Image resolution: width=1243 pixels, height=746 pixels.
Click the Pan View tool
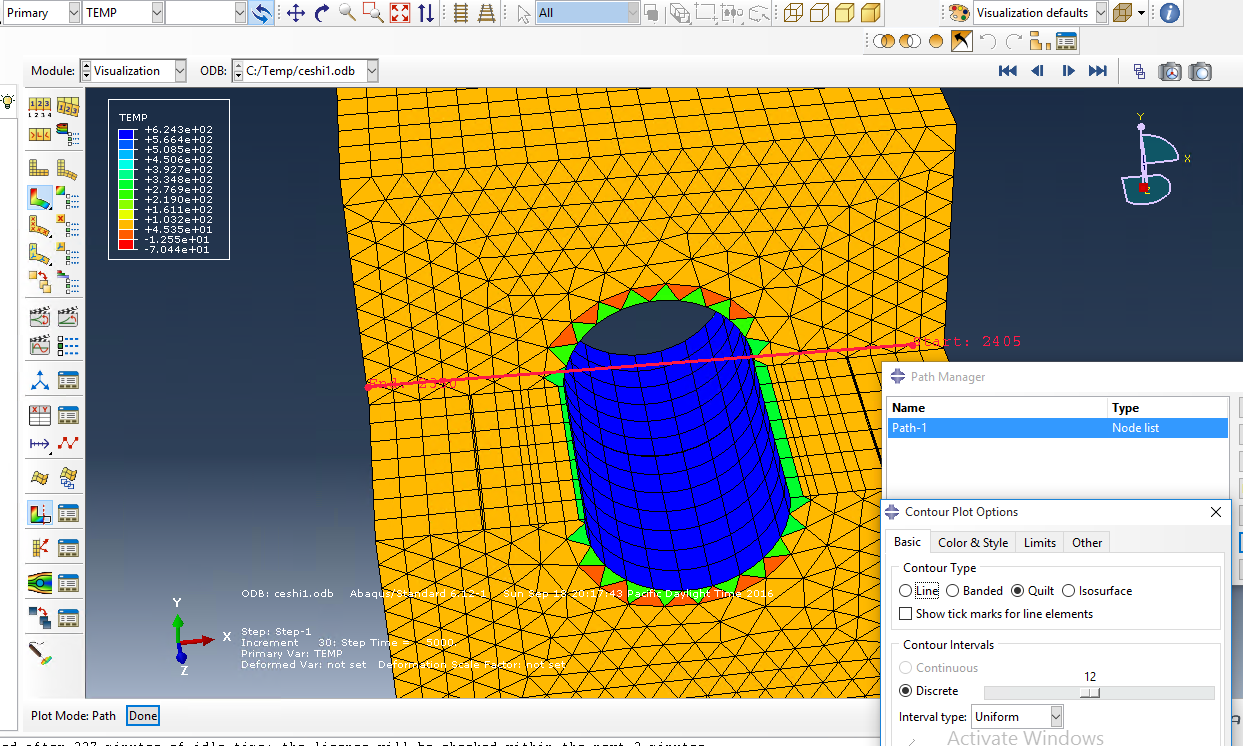click(x=295, y=13)
